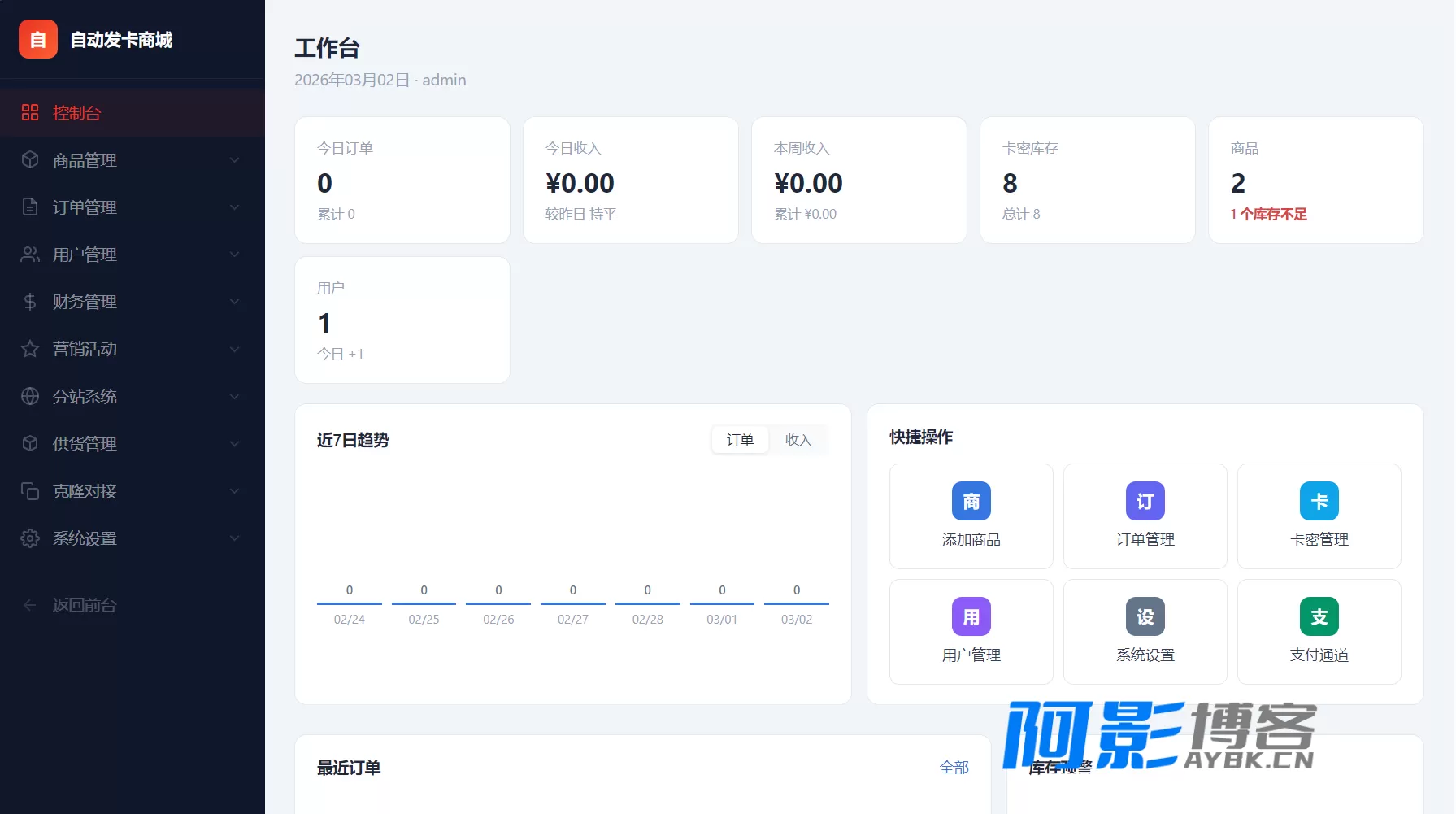Screen dimensions: 1456x814
Task: Switch trend chart to 订单 tab
Action: tap(740, 440)
